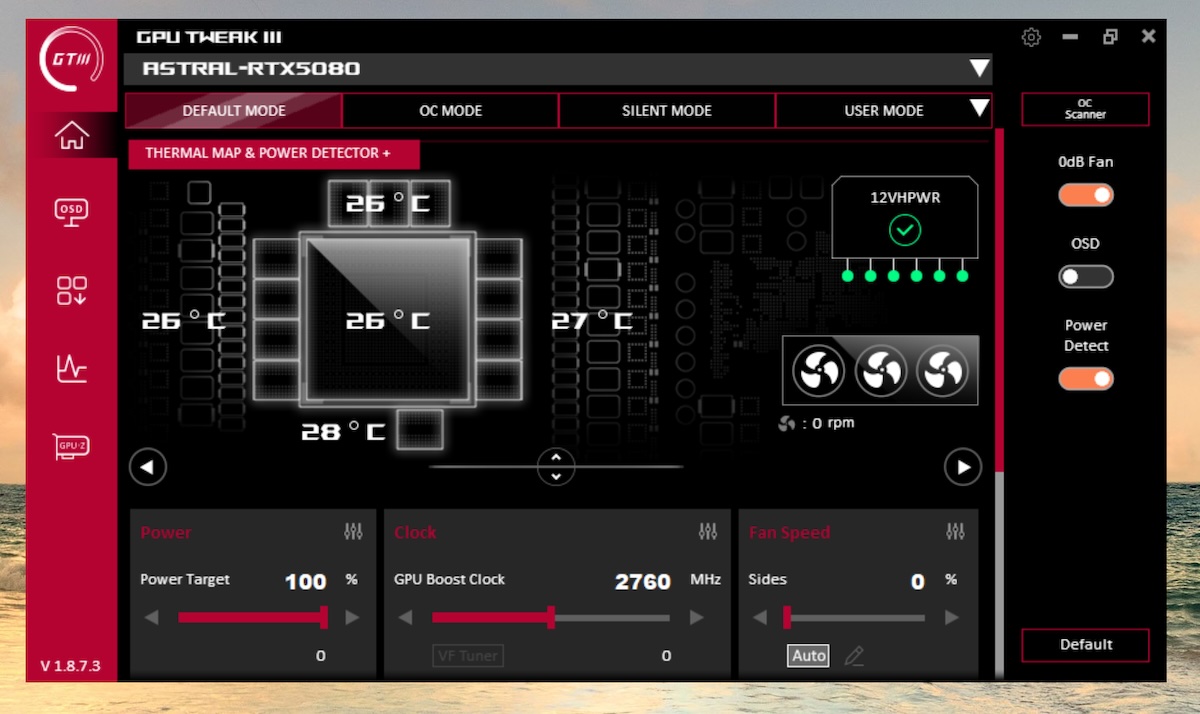
Task: Click the Default reset button
Action: coord(1085,645)
